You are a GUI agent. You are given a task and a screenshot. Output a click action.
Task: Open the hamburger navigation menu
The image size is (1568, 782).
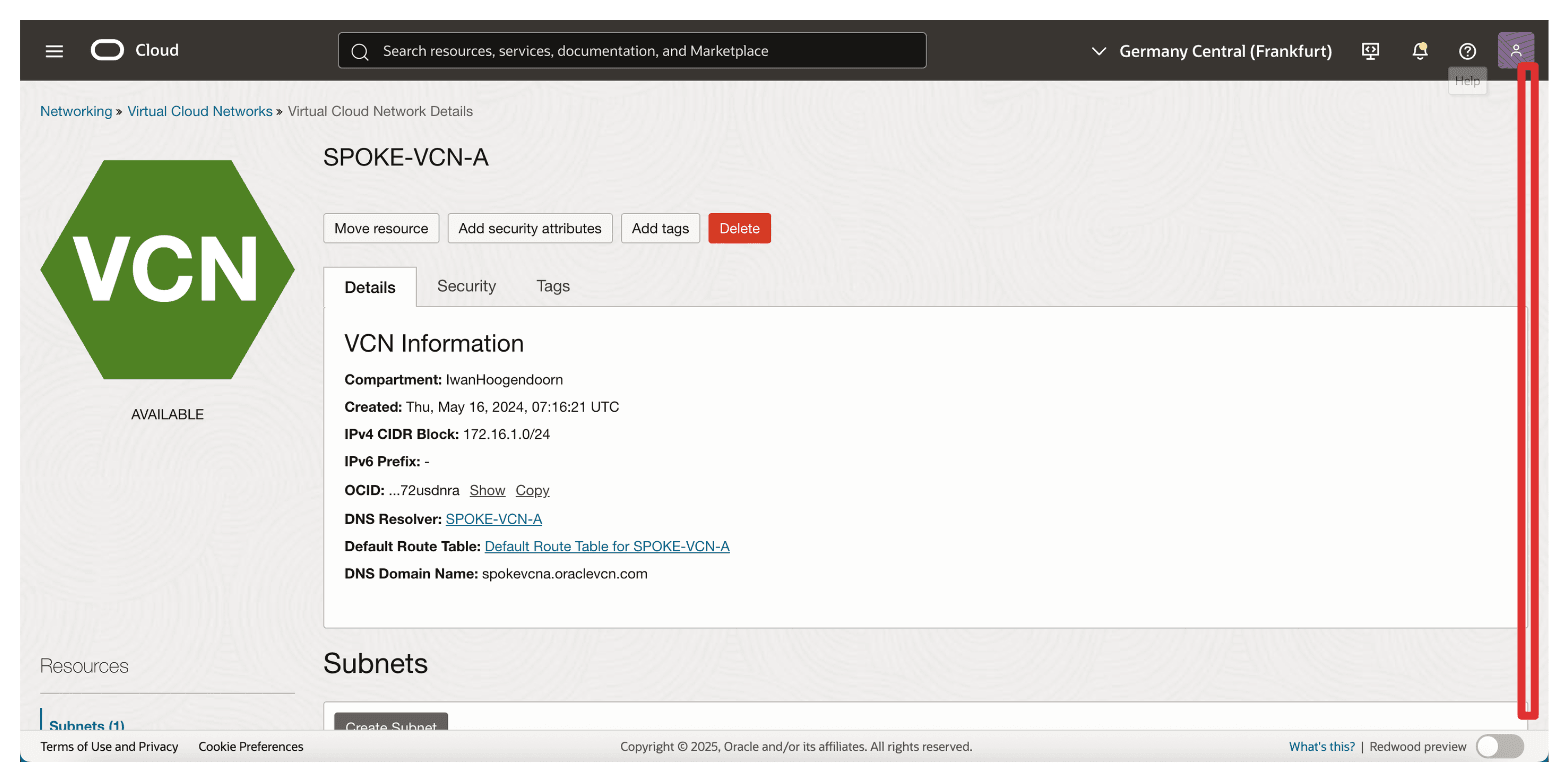54,50
